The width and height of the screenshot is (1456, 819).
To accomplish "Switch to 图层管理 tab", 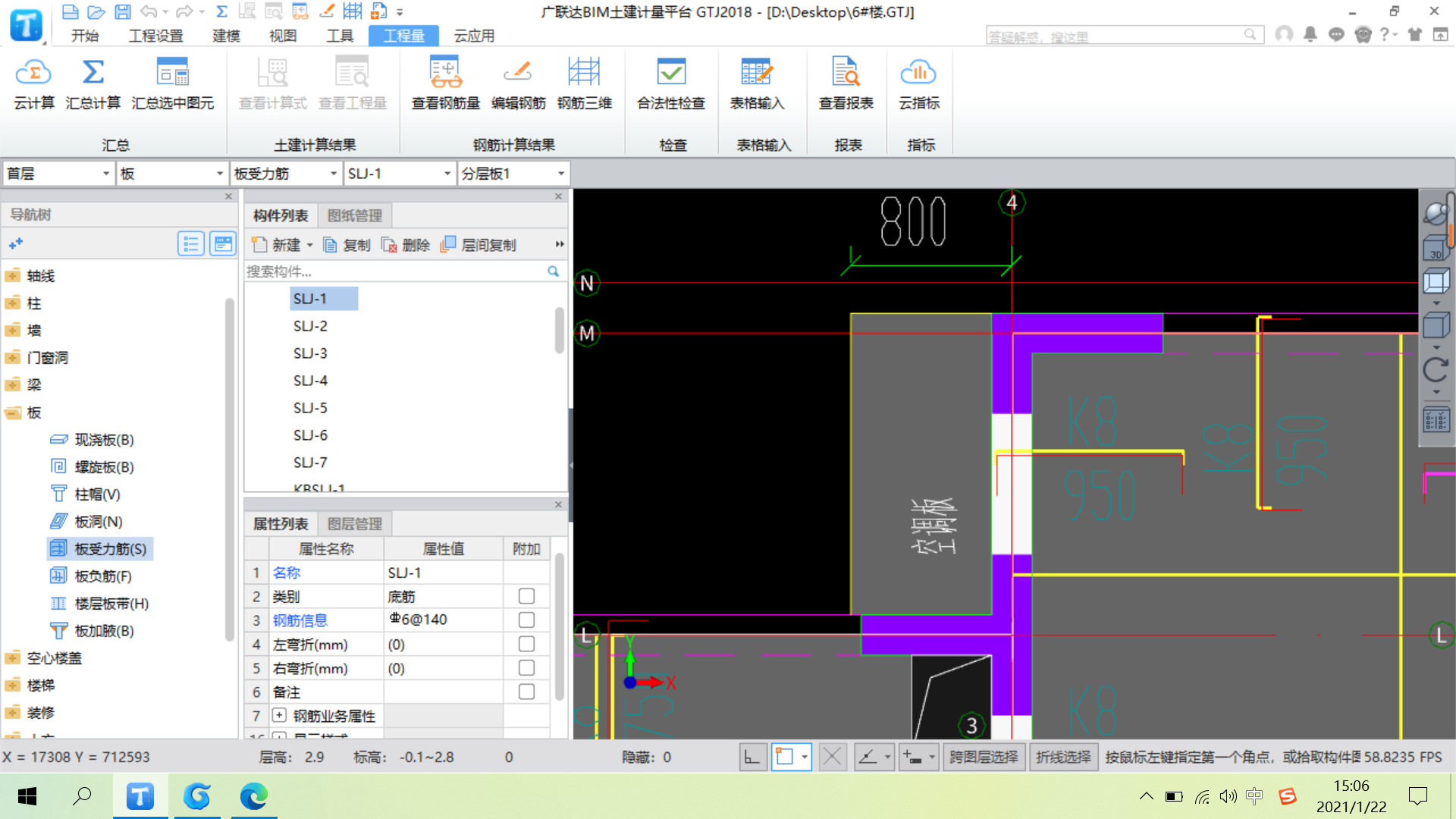I will (x=355, y=524).
